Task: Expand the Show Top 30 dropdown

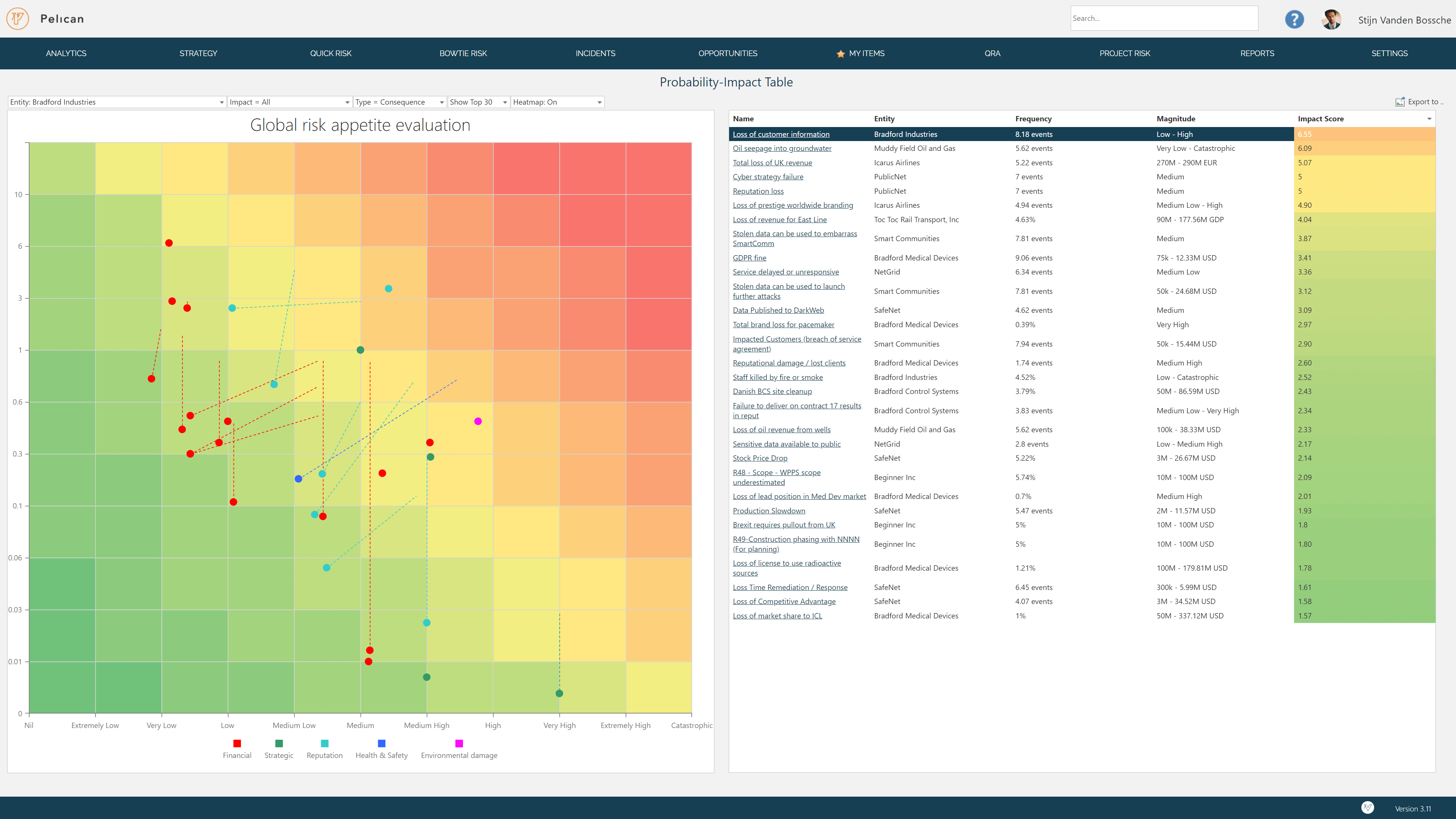Action: [x=478, y=102]
